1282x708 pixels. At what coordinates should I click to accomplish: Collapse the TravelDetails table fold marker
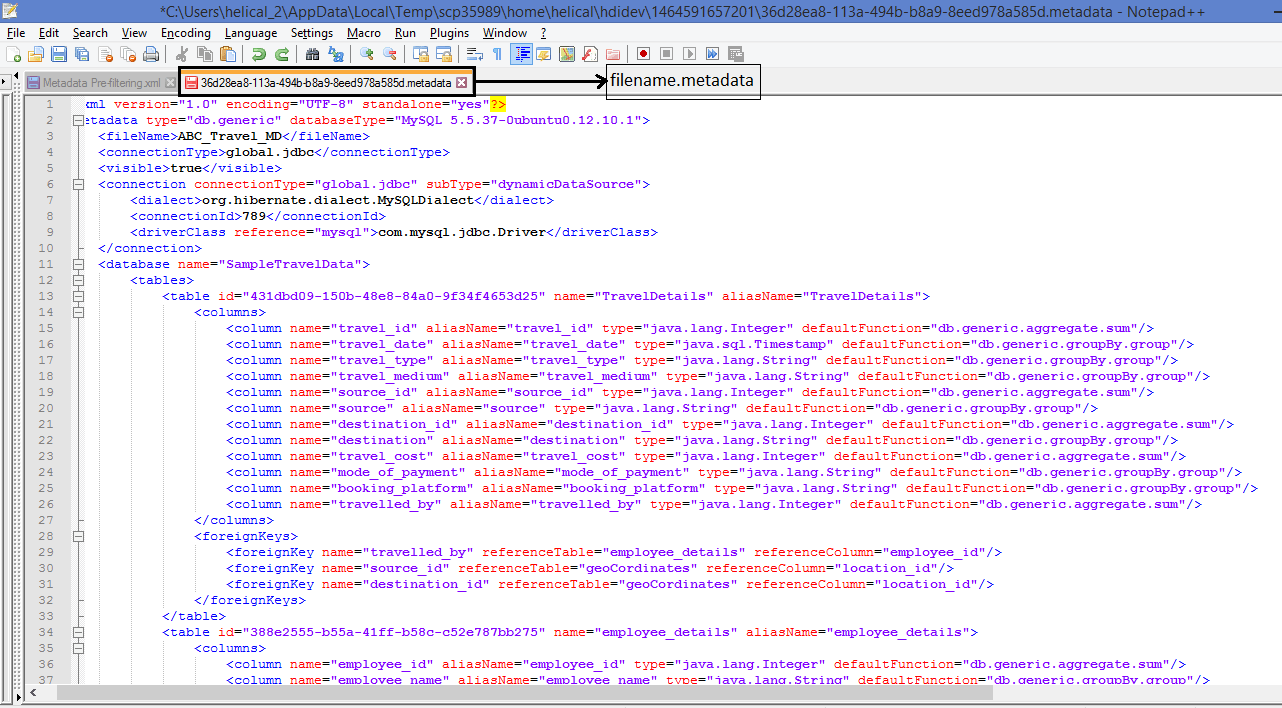tap(77, 296)
